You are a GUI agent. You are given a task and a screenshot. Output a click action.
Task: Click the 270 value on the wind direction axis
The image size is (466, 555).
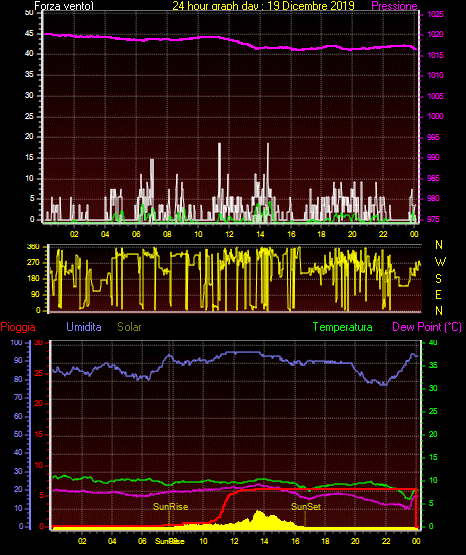[34, 263]
